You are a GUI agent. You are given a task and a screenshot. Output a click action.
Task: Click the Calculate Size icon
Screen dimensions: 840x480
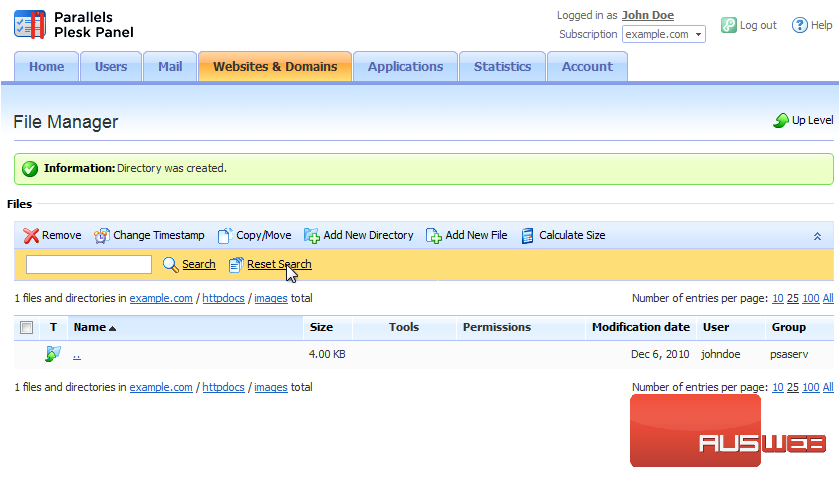[x=528, y=236]
